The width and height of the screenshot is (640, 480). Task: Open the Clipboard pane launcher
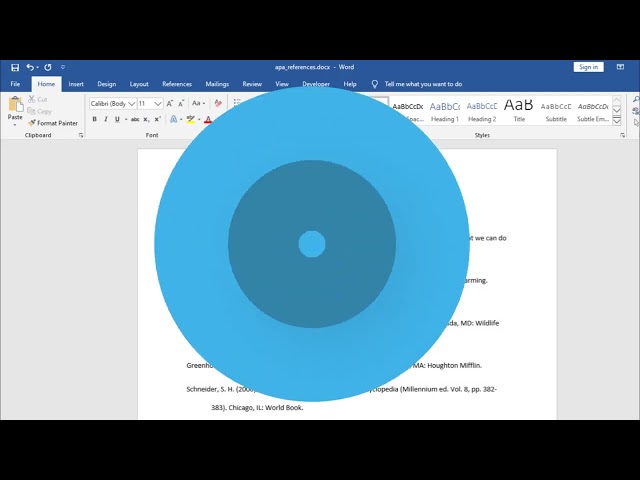81,135
